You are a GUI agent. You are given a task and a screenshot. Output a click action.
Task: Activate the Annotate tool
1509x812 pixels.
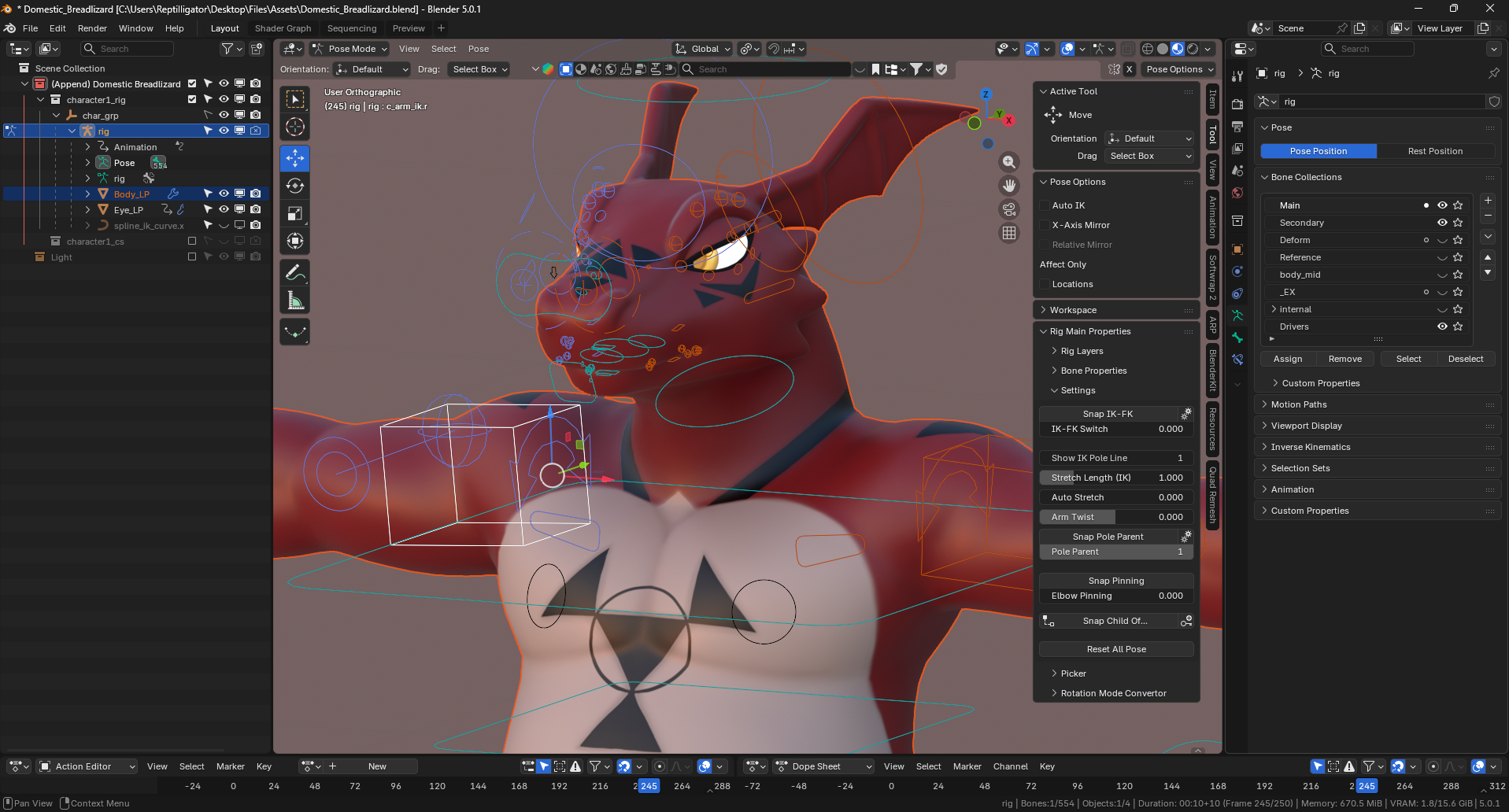[295, 273]
